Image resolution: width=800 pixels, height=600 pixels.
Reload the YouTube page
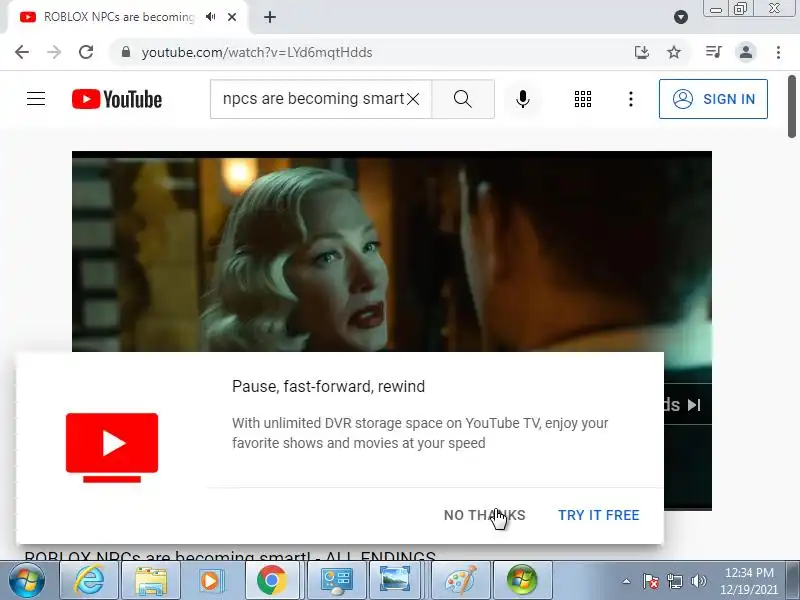click(x=86, y=52)
